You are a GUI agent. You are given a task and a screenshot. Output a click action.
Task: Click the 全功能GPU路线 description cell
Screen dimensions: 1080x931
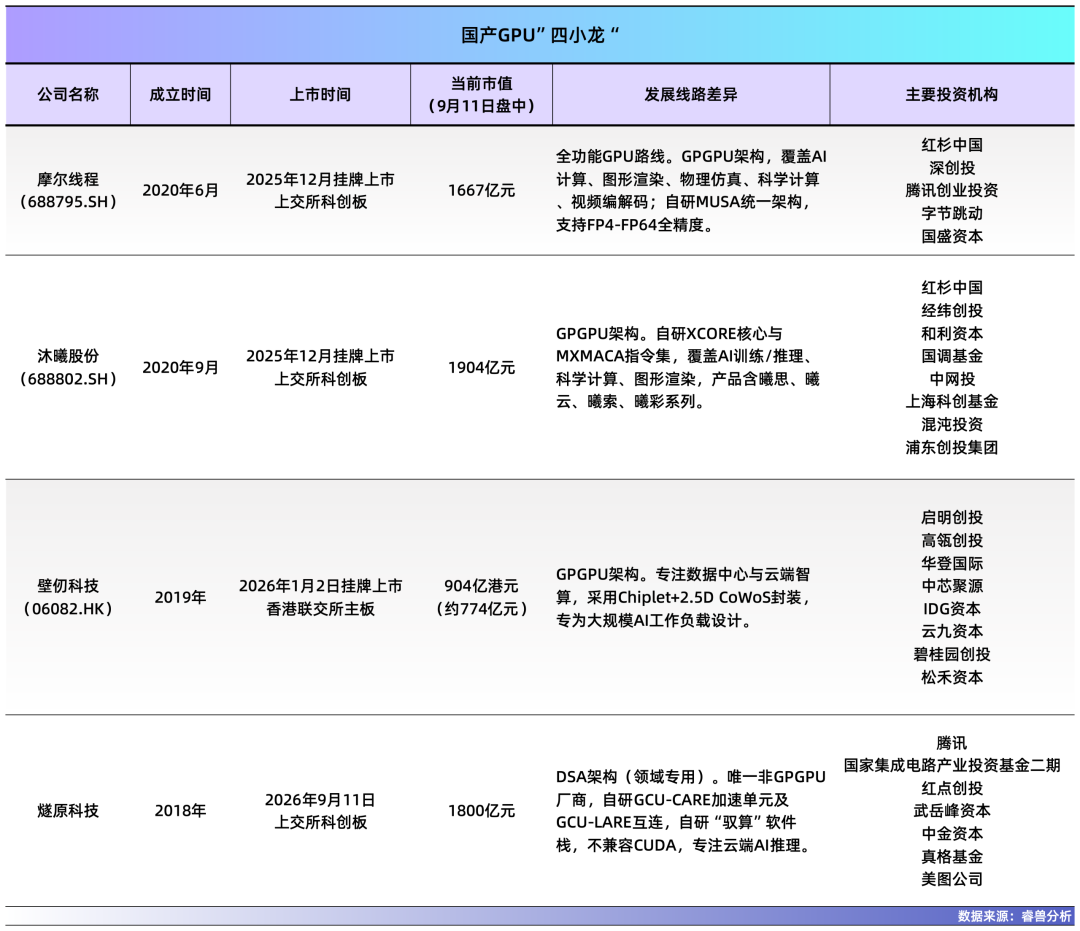[x=691, y=191]
